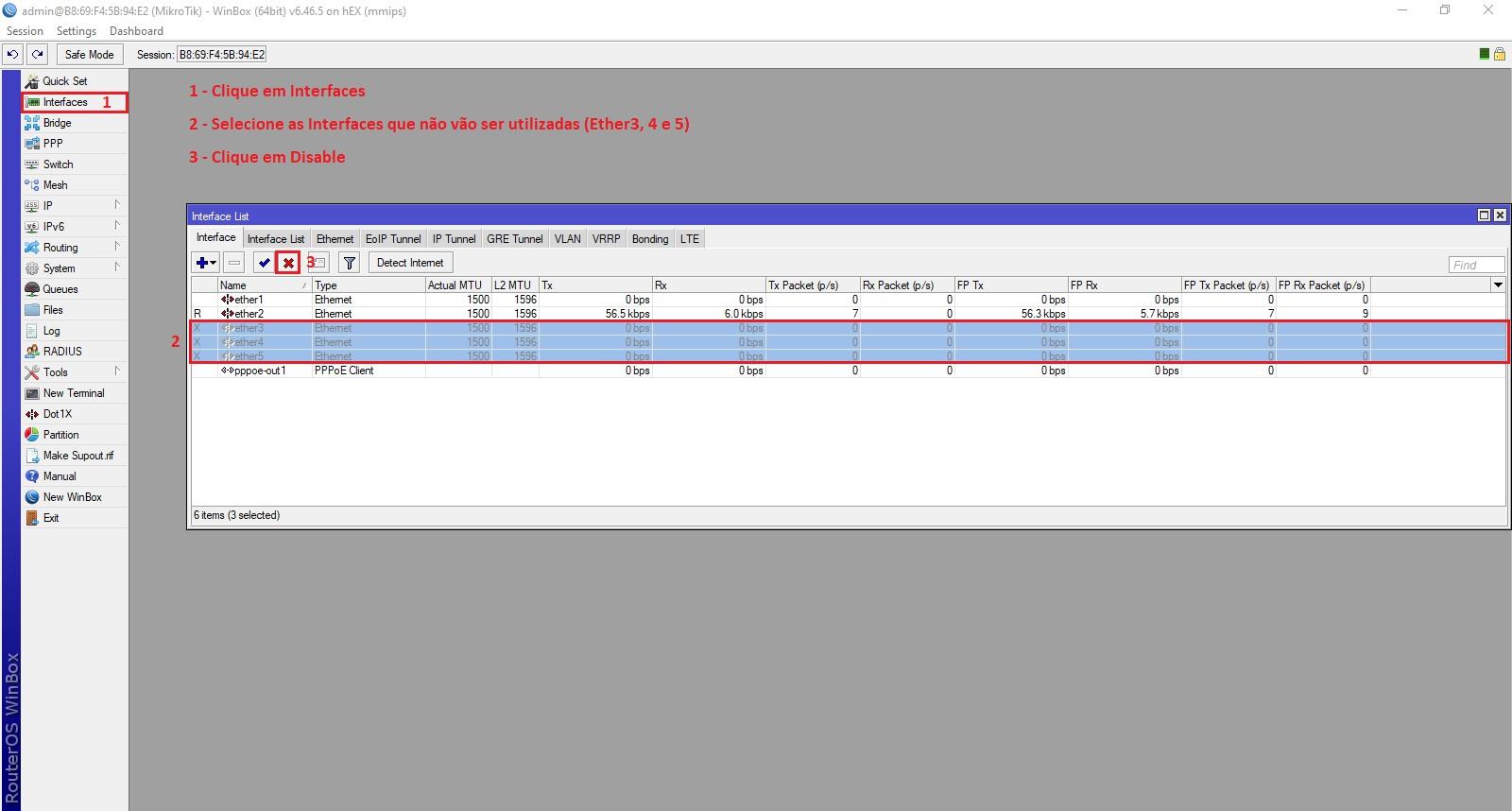Open the Dashboard menu
The width and height of the screenshot is (1512, 811).
pos(136,31)
